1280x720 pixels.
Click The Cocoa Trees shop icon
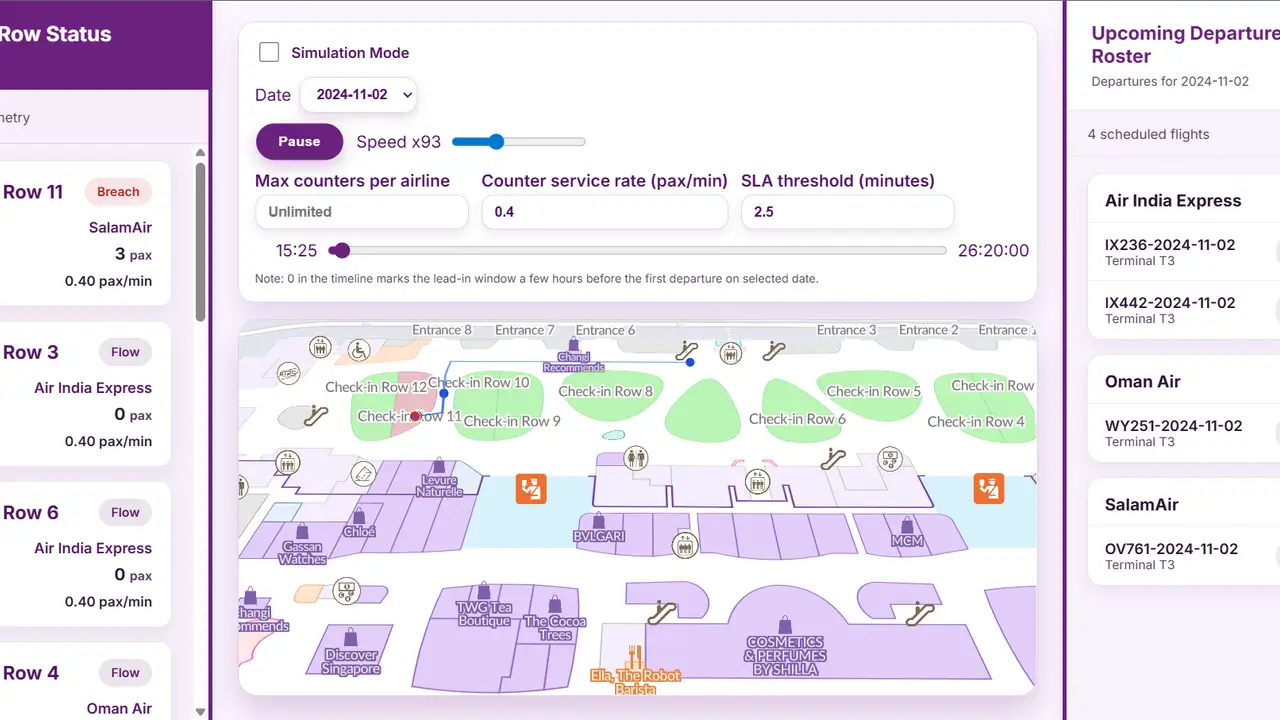(555, 605)
